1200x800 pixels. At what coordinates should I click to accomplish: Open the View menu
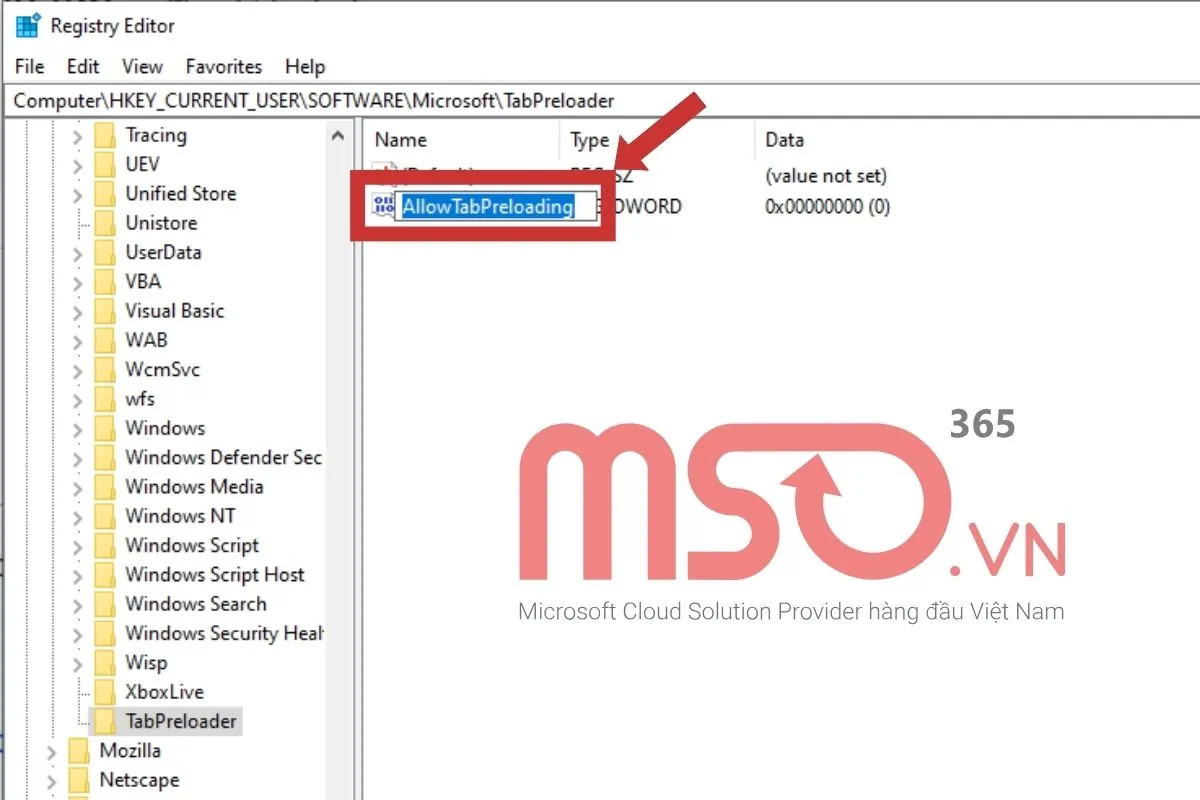[141, 66]
